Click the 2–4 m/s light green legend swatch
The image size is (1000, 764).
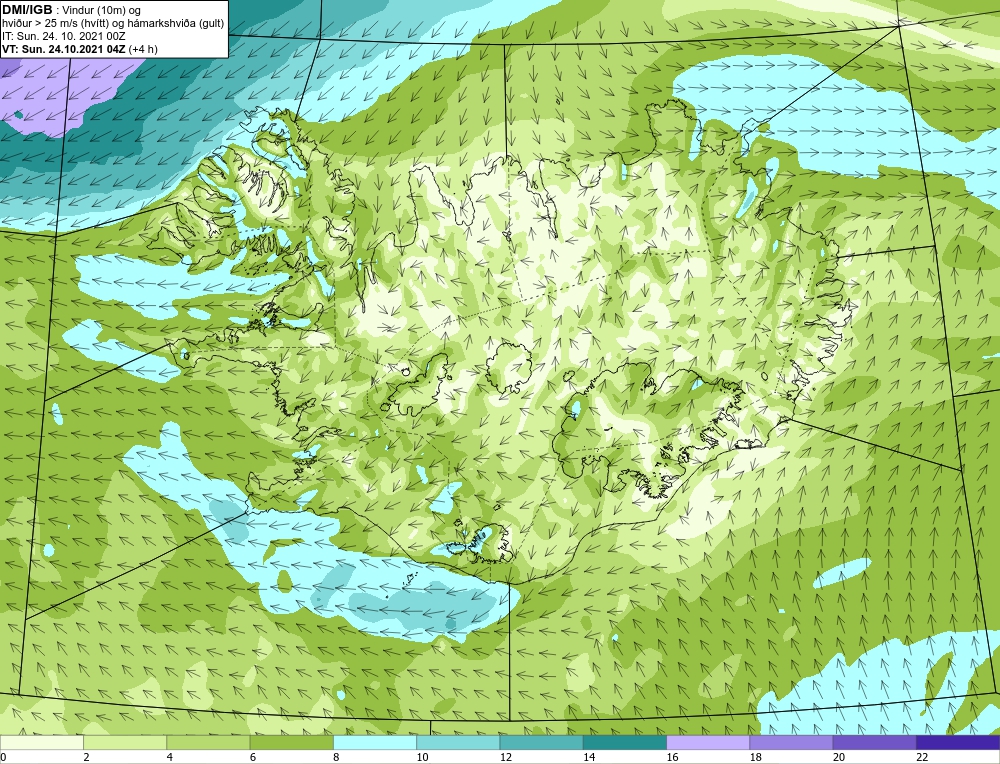click(x=125, y=742)
